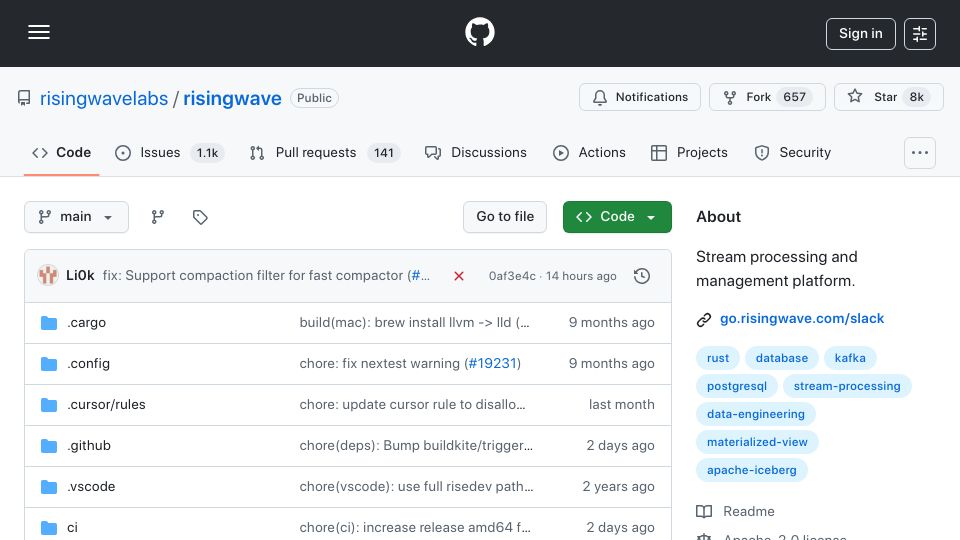This screenshot has width=960, height=540.
Task: Open the update cursor rule commit message
Action: [x=412, y=405]
